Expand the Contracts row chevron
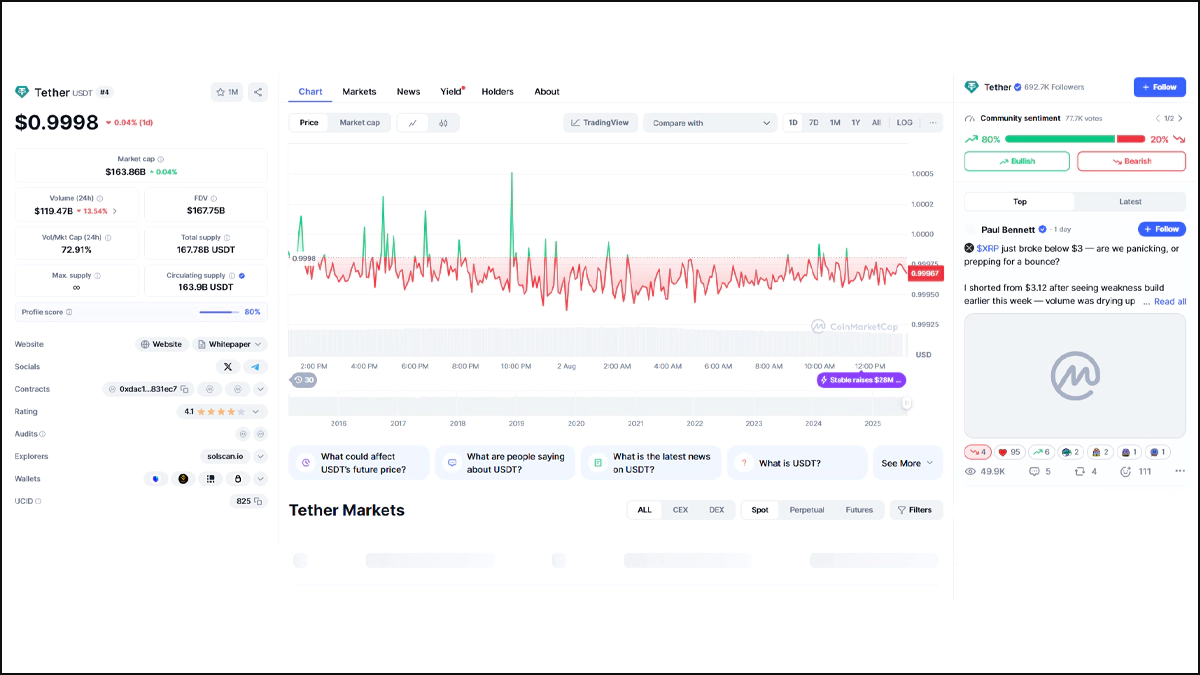The image size is (1200, 675). [x=260, y=389]
